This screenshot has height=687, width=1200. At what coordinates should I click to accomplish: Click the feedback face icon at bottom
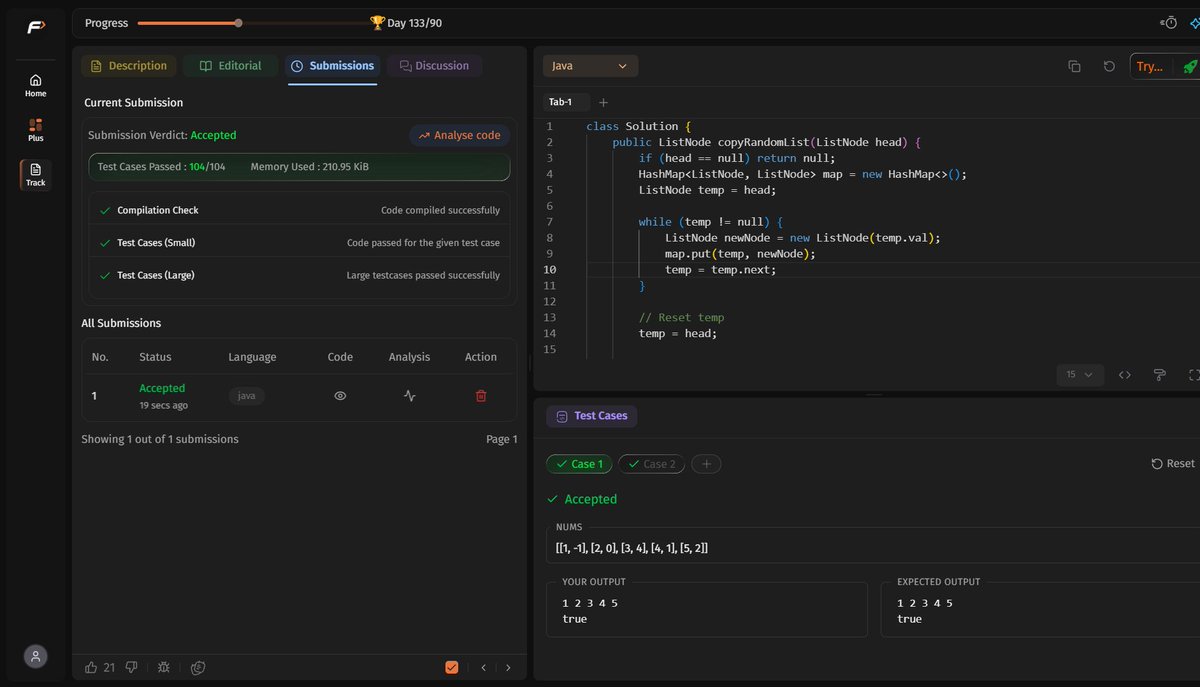[x=198, y=667]
